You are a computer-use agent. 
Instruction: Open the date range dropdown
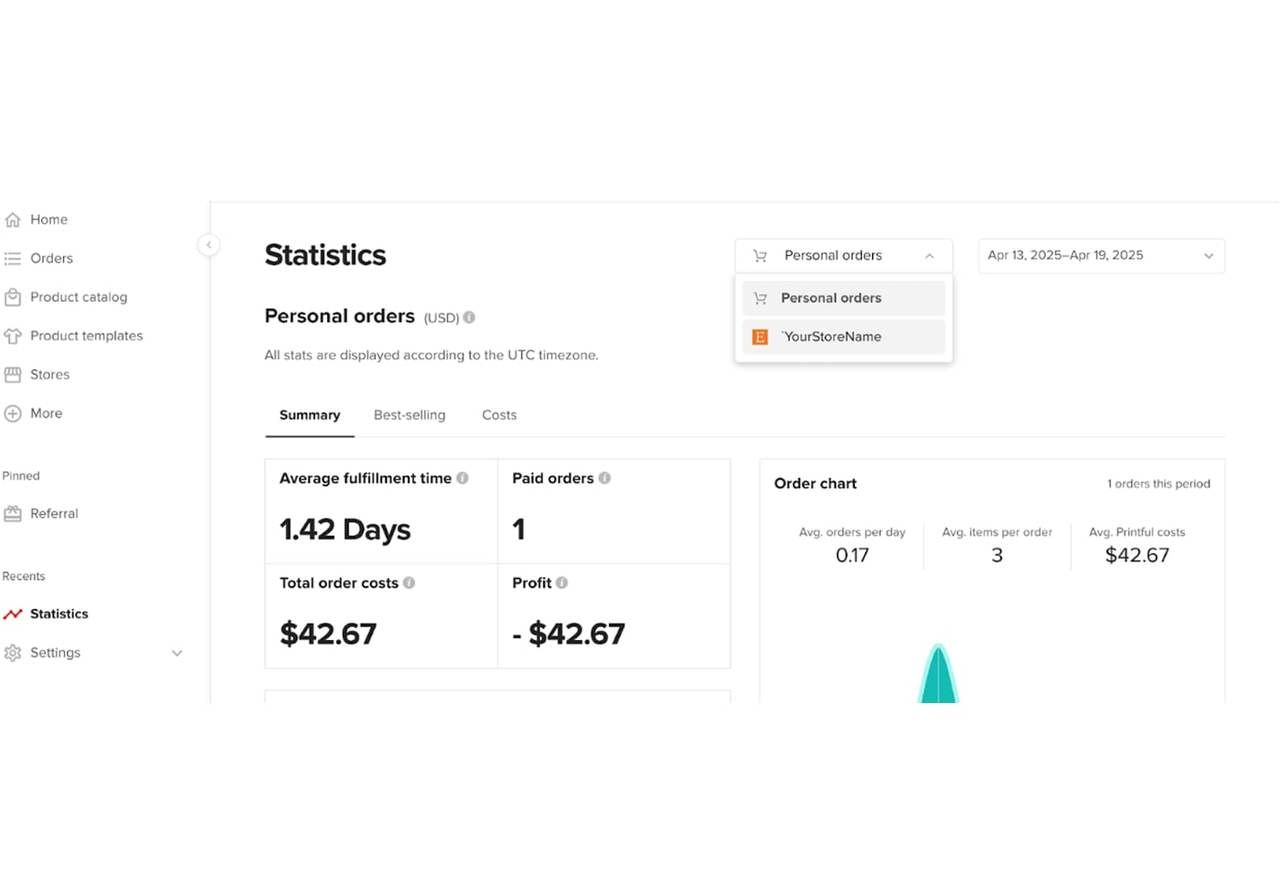coord(1100,255)
